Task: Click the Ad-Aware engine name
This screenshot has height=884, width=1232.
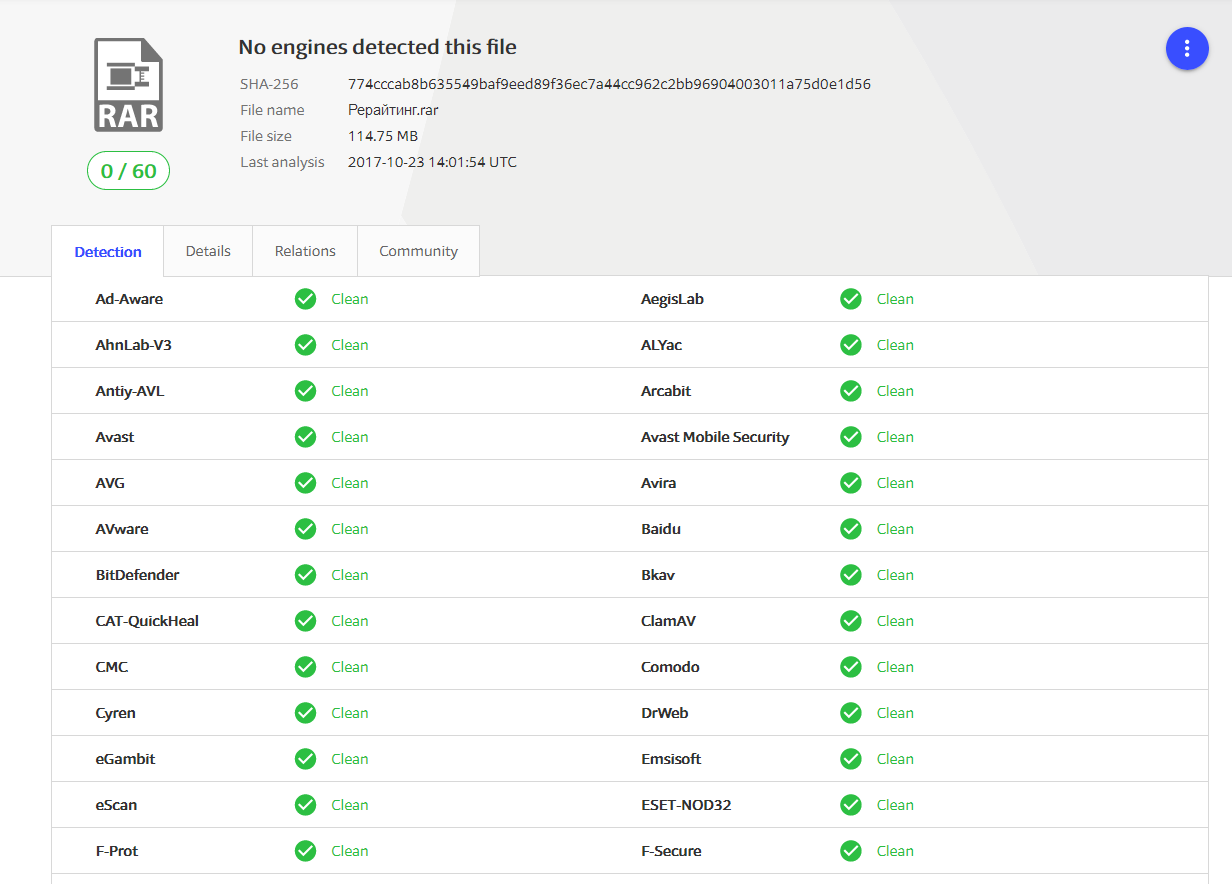Action: pos(129,299)
